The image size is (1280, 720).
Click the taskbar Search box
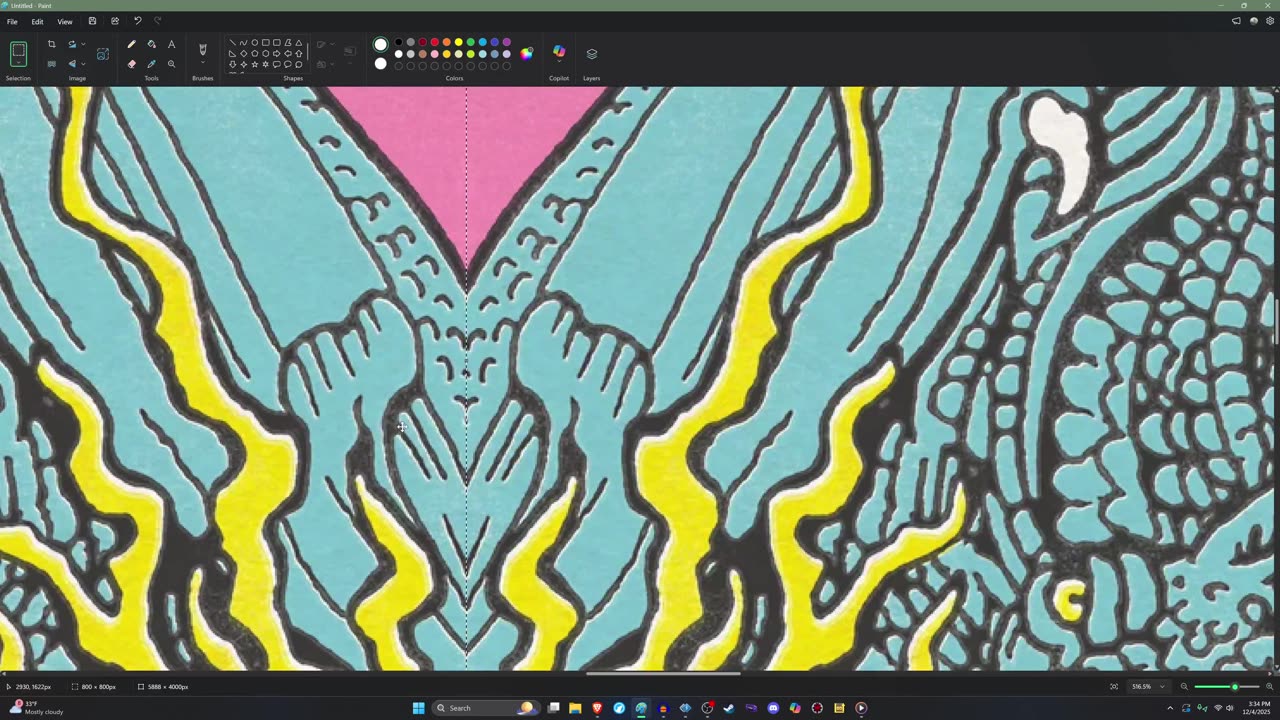[485, 708]
